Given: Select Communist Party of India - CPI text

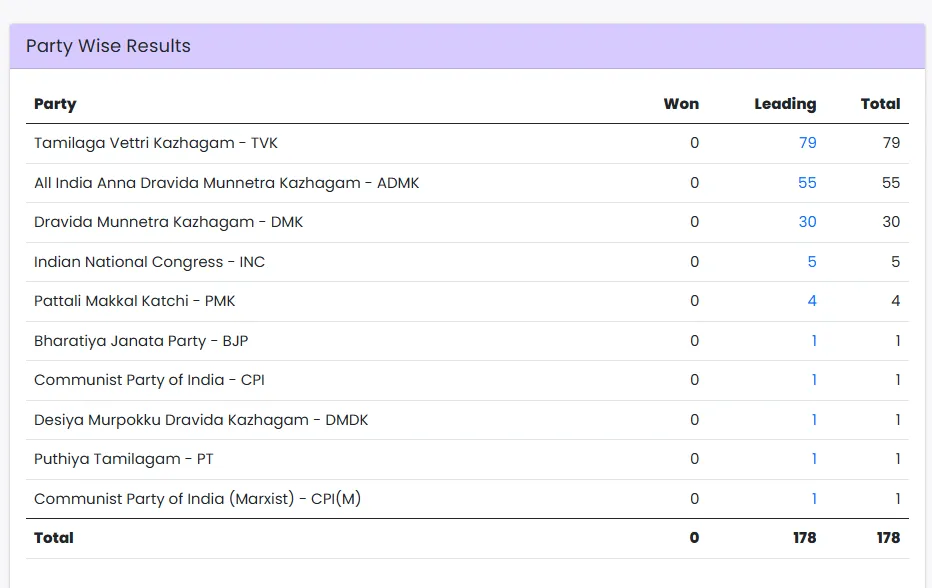Looking at the screenshot, I should (x=149, y=380).
